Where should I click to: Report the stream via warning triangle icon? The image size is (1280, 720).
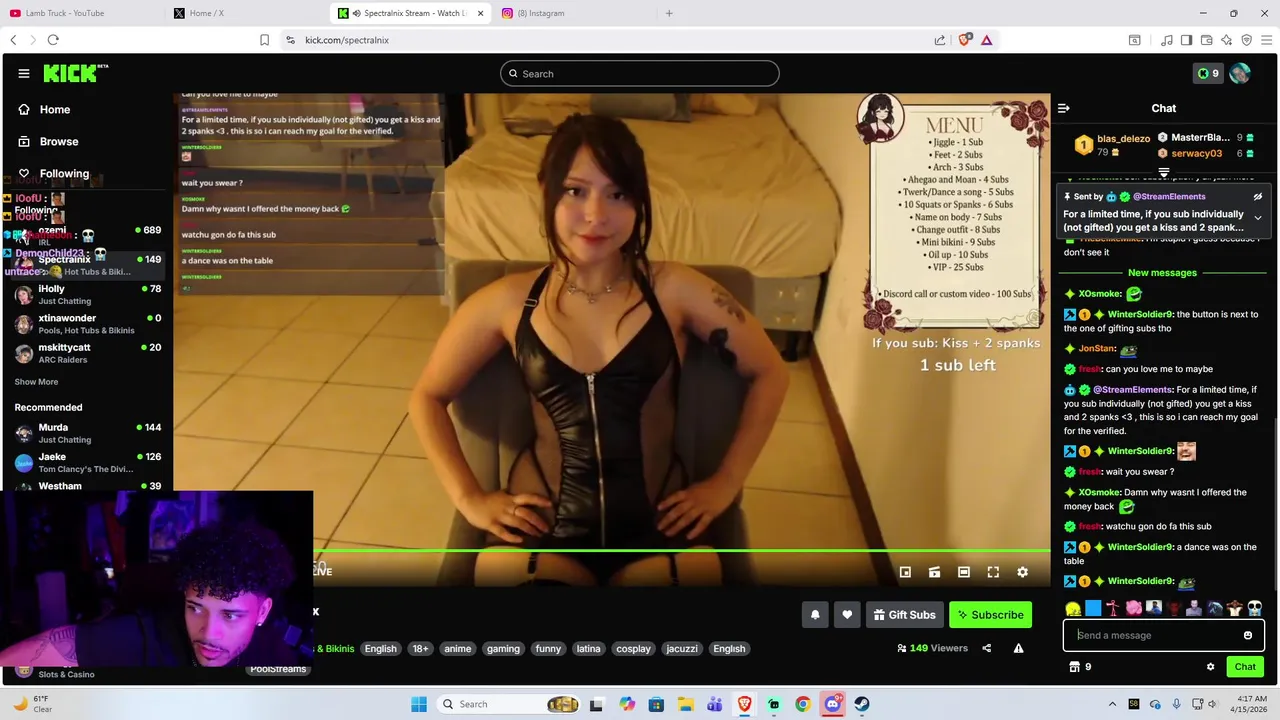click(x=1018, y=648)
